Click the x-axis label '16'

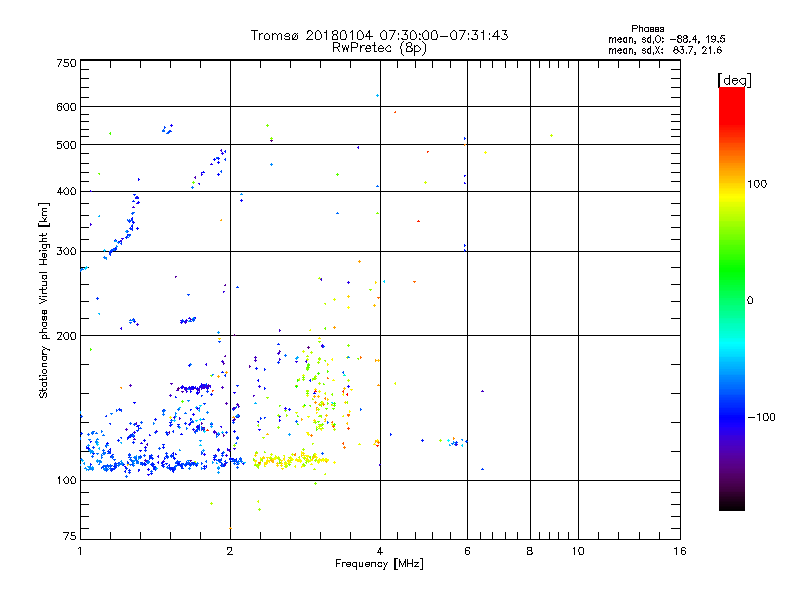click(x=680, y=551)
